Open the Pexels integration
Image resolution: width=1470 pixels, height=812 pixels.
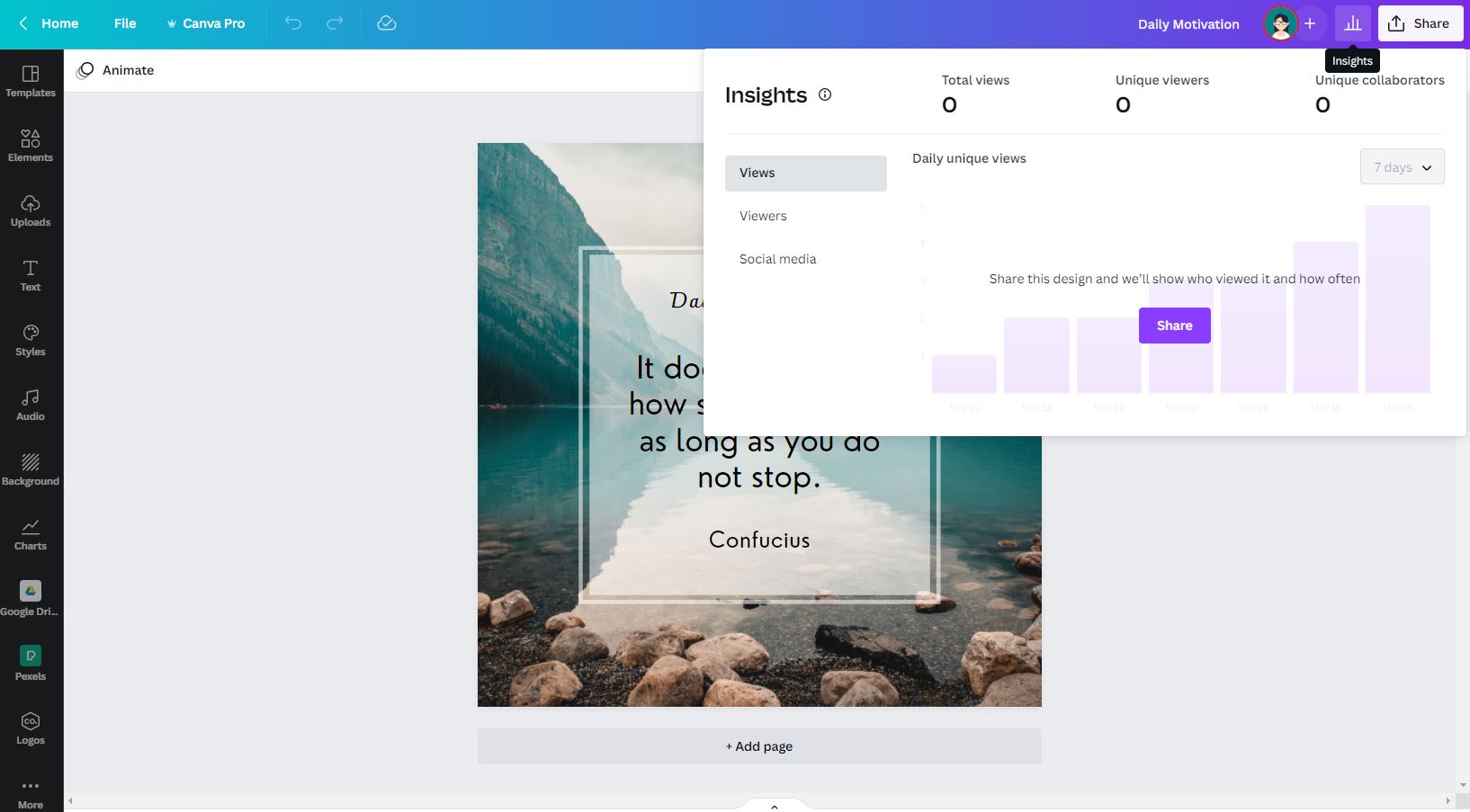pyautogui.click(x=31, y=664)
